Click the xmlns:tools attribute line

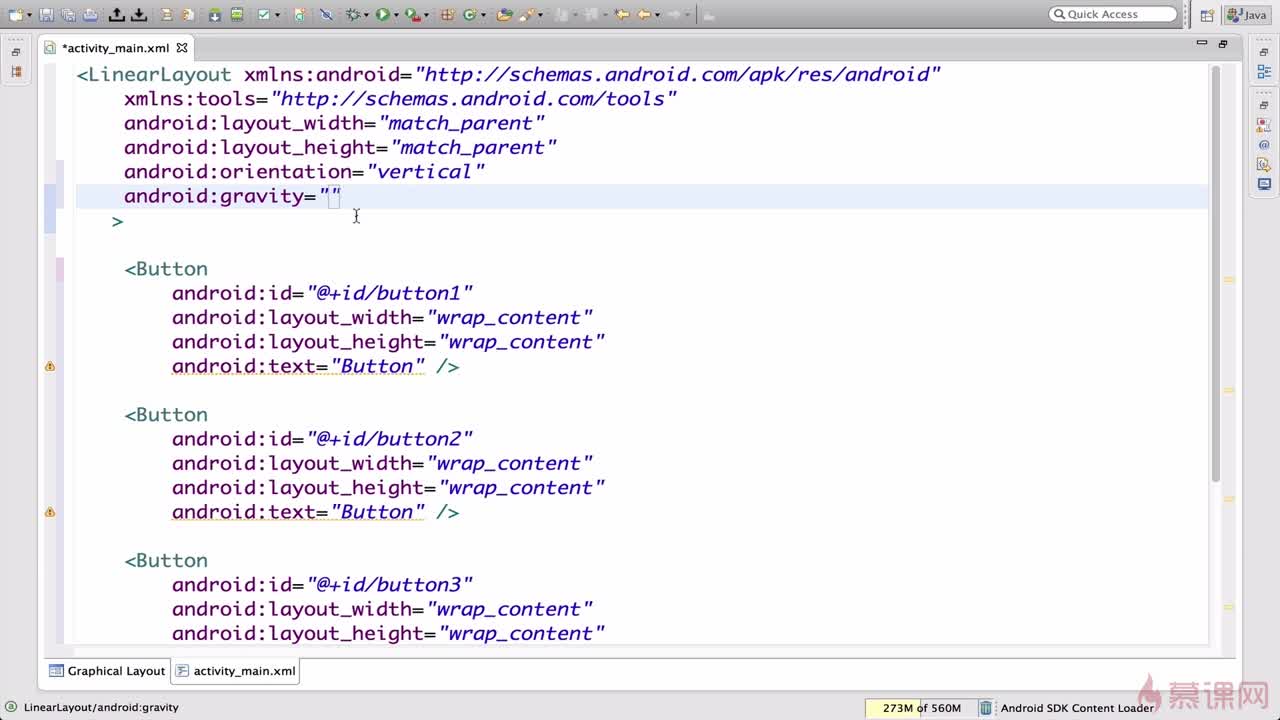pos(400,99)
